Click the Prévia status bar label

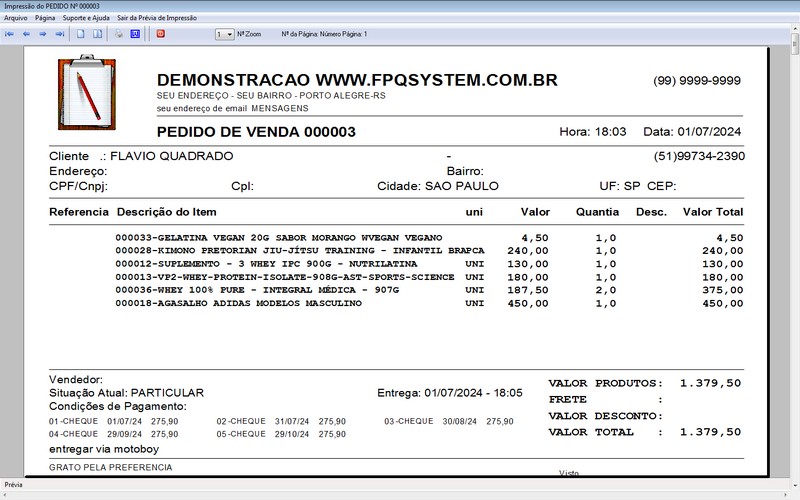point(13,485)
